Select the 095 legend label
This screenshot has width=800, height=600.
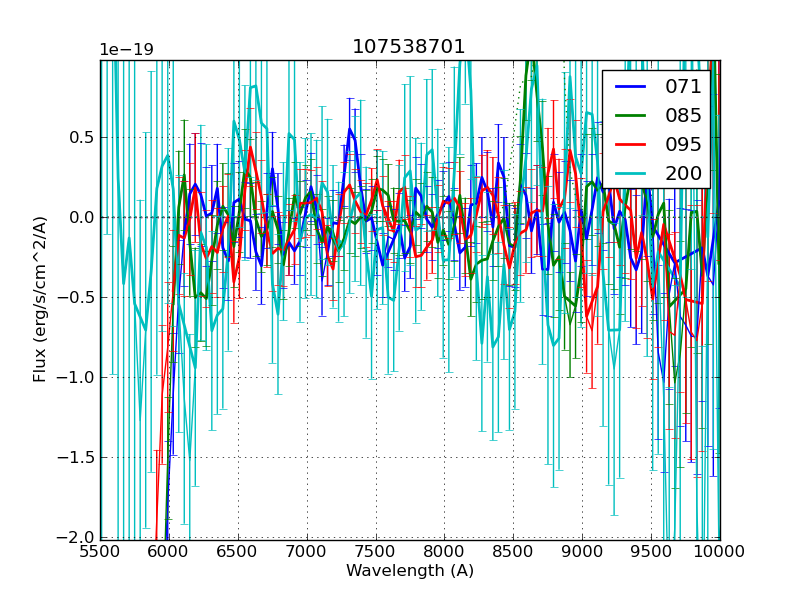[683, 144]
